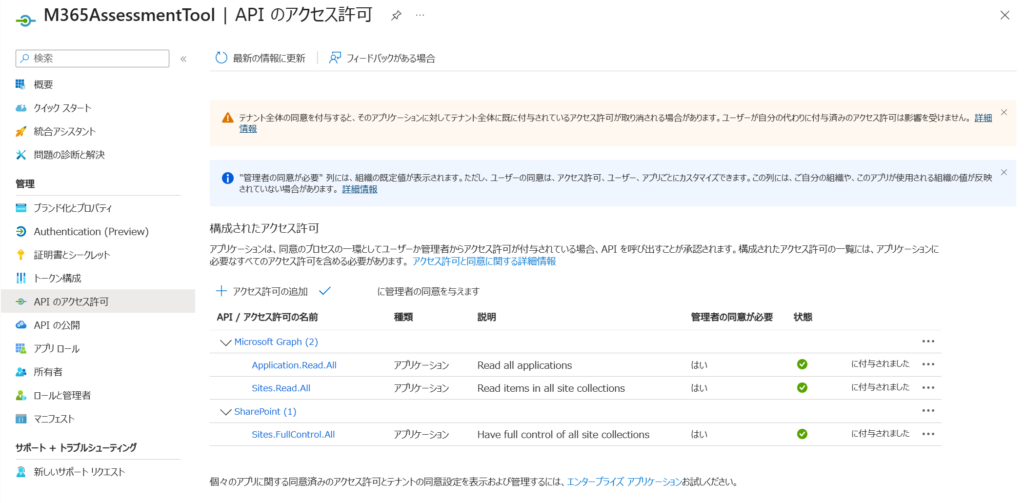The height and width of the screenshot is (503, 1024).
Task: Open the more options ellipsis beside the title
Action: (x=420, y=16)
